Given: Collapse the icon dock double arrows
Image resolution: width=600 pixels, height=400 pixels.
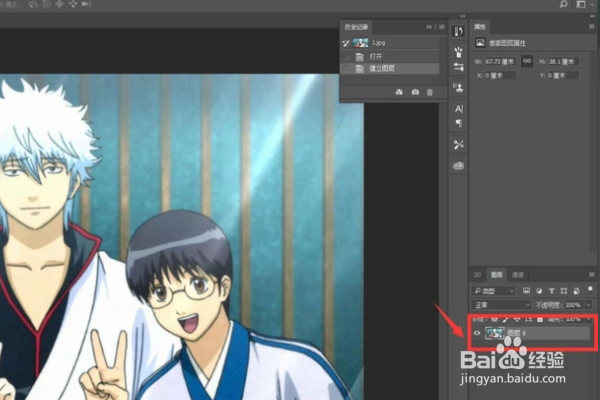Looking at the screenshot, I should tap(463, 16).
